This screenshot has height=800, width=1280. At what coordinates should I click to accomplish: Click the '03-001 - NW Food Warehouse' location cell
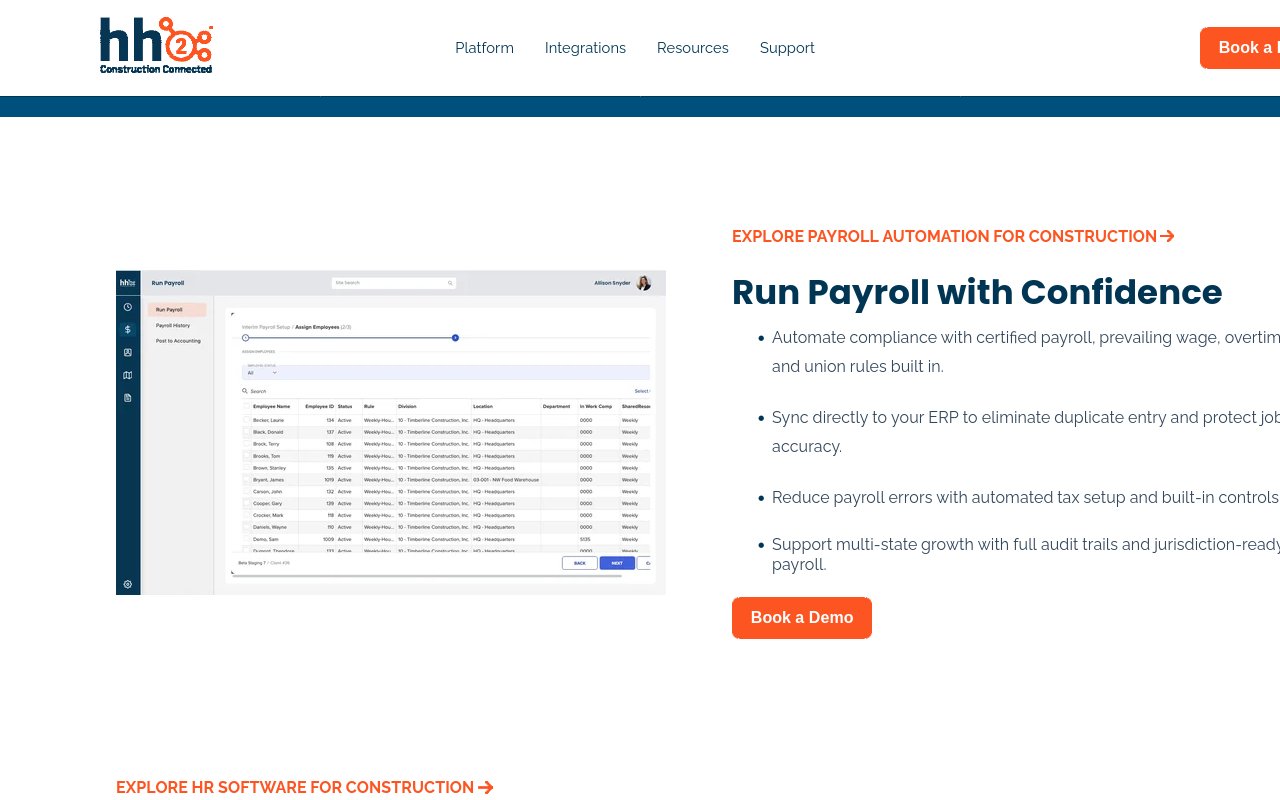coord(506,480)
